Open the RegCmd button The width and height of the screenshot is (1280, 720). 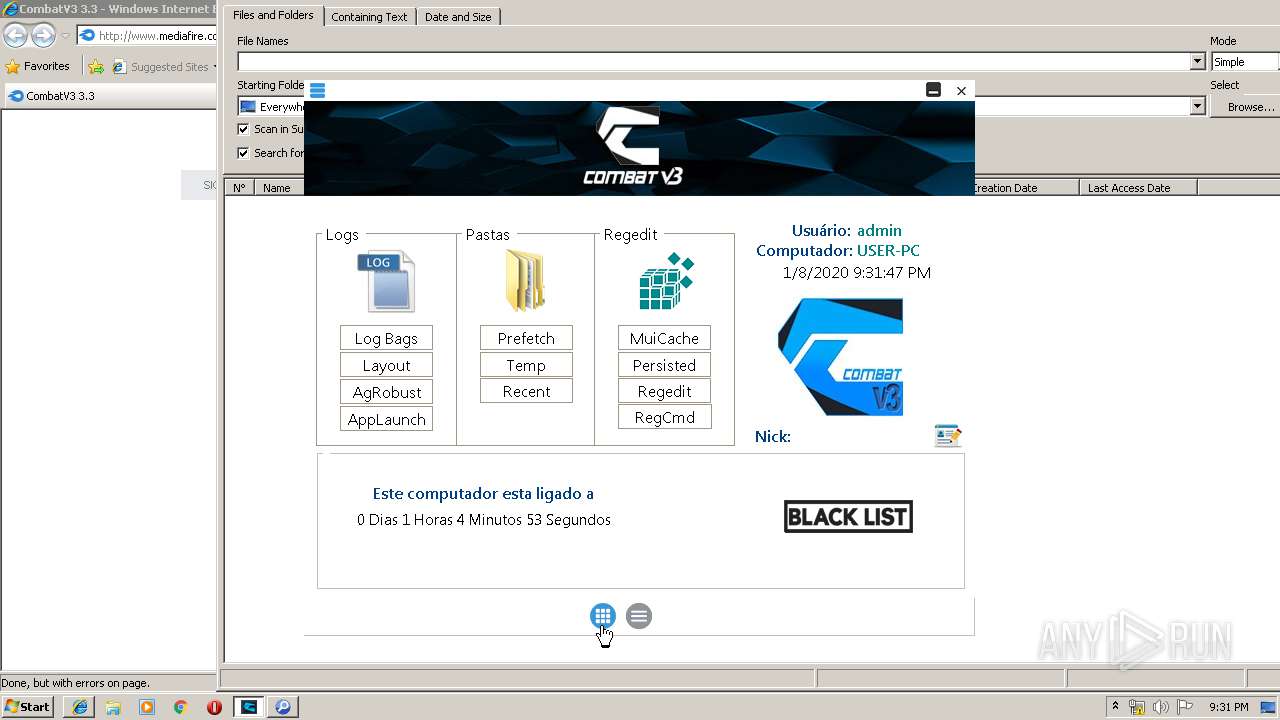[x=664, y=417]
